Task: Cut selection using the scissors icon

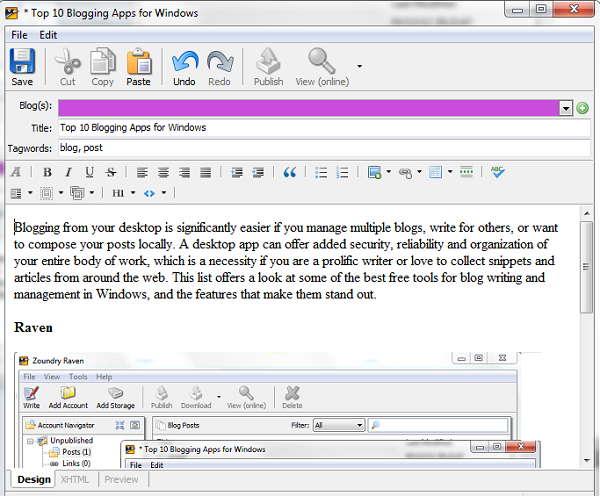Action: [x=67, y=67]
